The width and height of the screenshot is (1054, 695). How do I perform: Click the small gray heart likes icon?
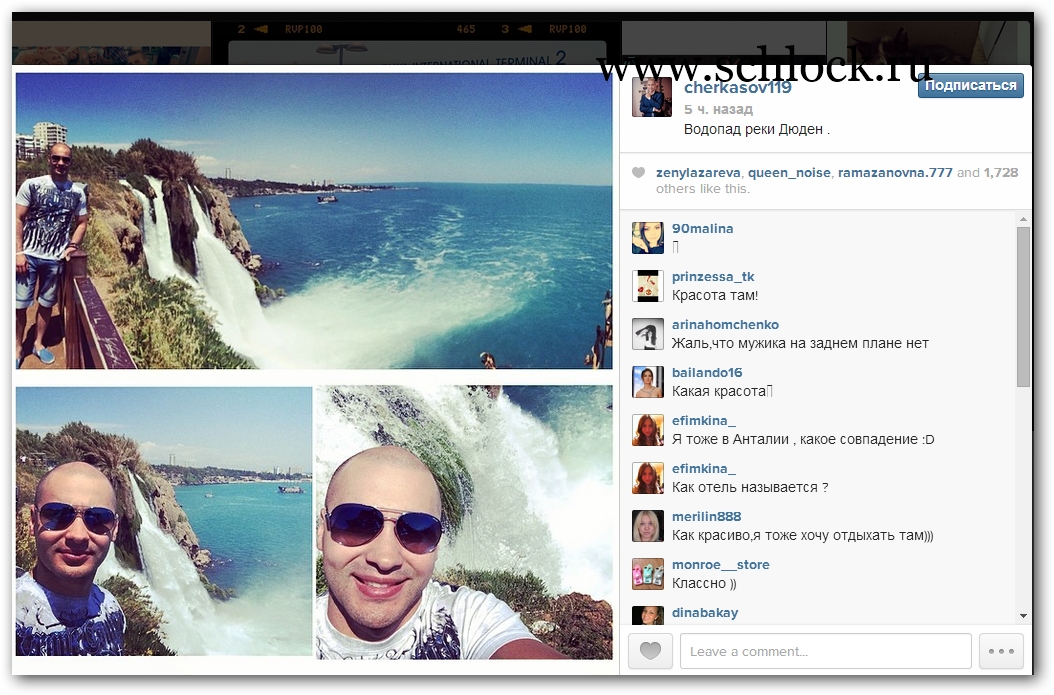click(x=638, y=173)
